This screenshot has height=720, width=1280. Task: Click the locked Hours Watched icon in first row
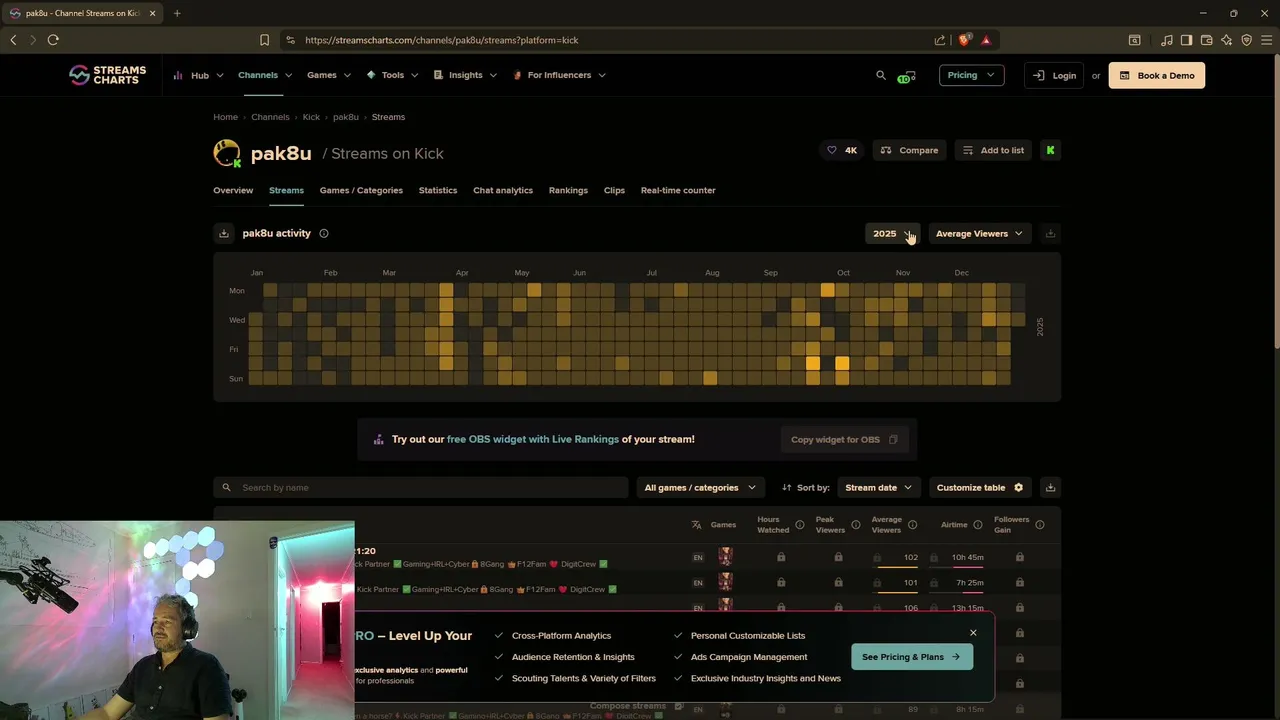(x=781, y=557)
